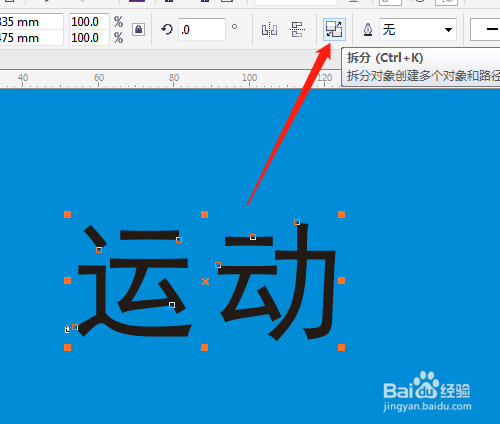Click the rotation angle field showing .0

click(x=202, y=30)
